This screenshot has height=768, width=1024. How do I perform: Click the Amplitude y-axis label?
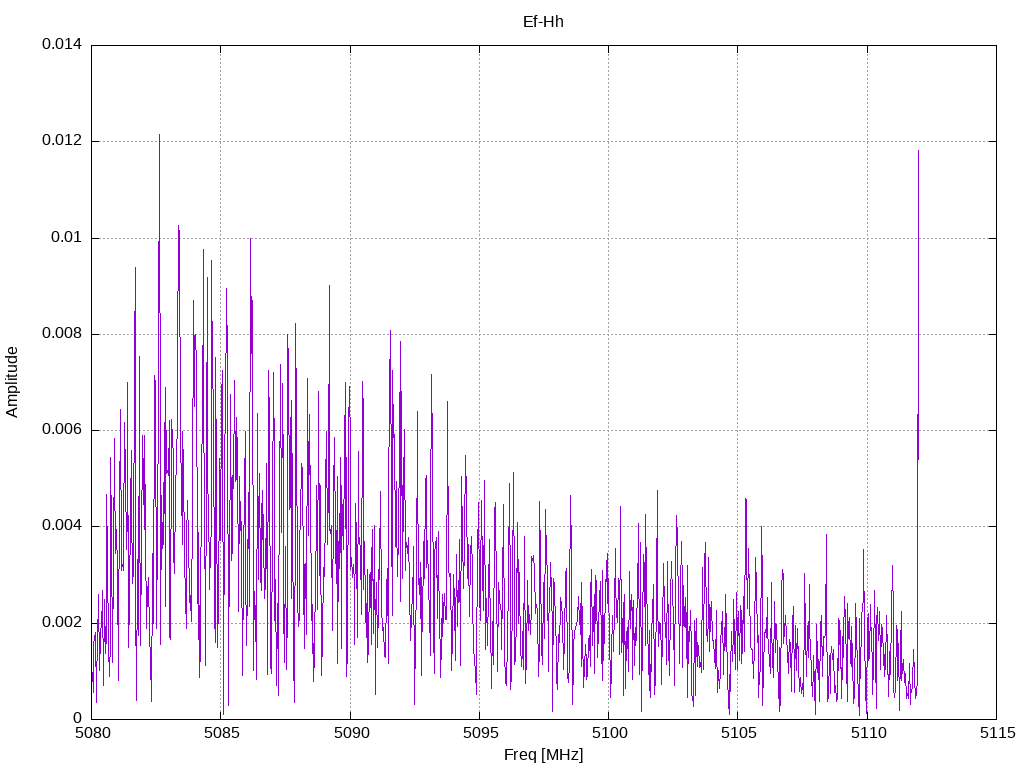pyautogui.click(x=12, y=382)
